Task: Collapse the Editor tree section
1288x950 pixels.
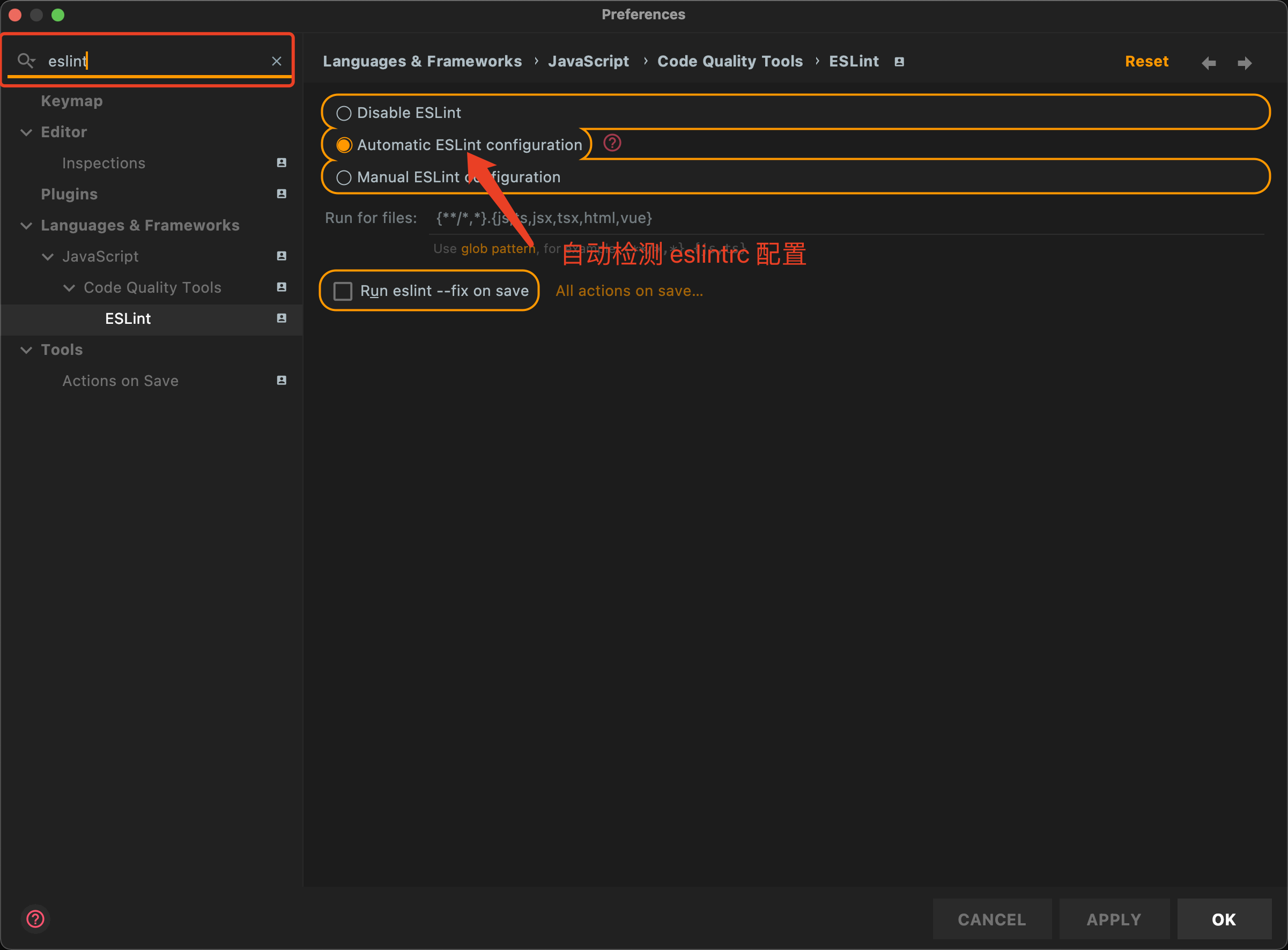Action: pyautogui.click(x=26, y=132)
